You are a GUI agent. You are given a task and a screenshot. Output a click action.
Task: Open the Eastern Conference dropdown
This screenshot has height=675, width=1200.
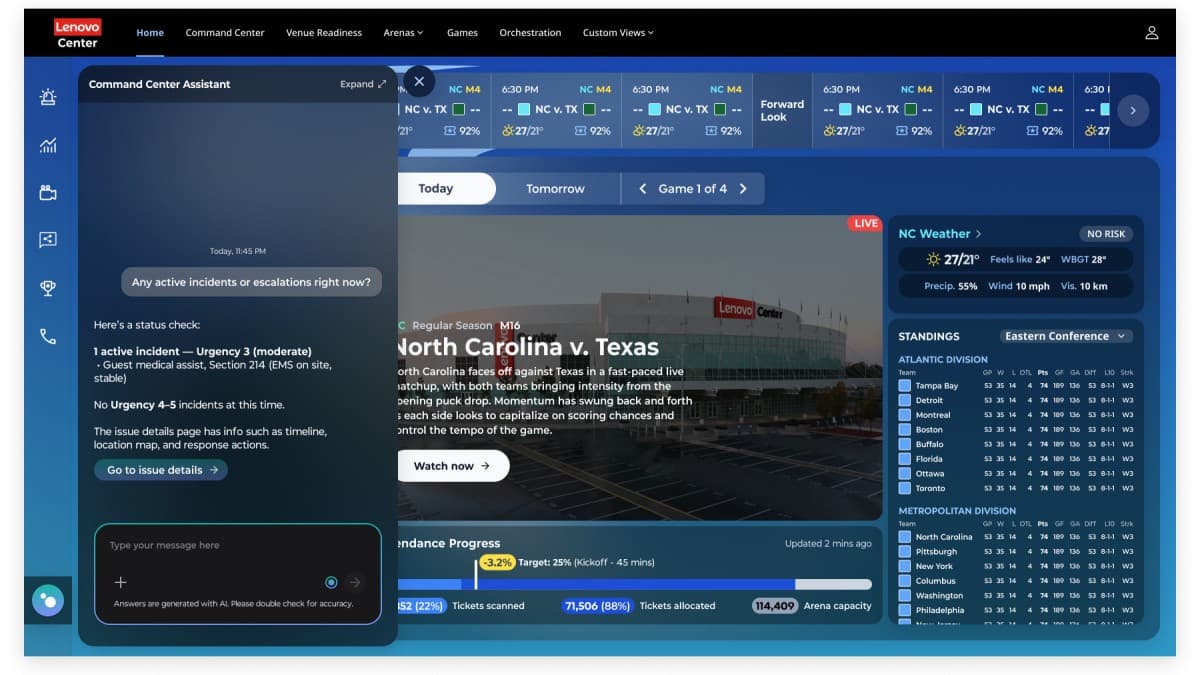[x=1066, y=336]
